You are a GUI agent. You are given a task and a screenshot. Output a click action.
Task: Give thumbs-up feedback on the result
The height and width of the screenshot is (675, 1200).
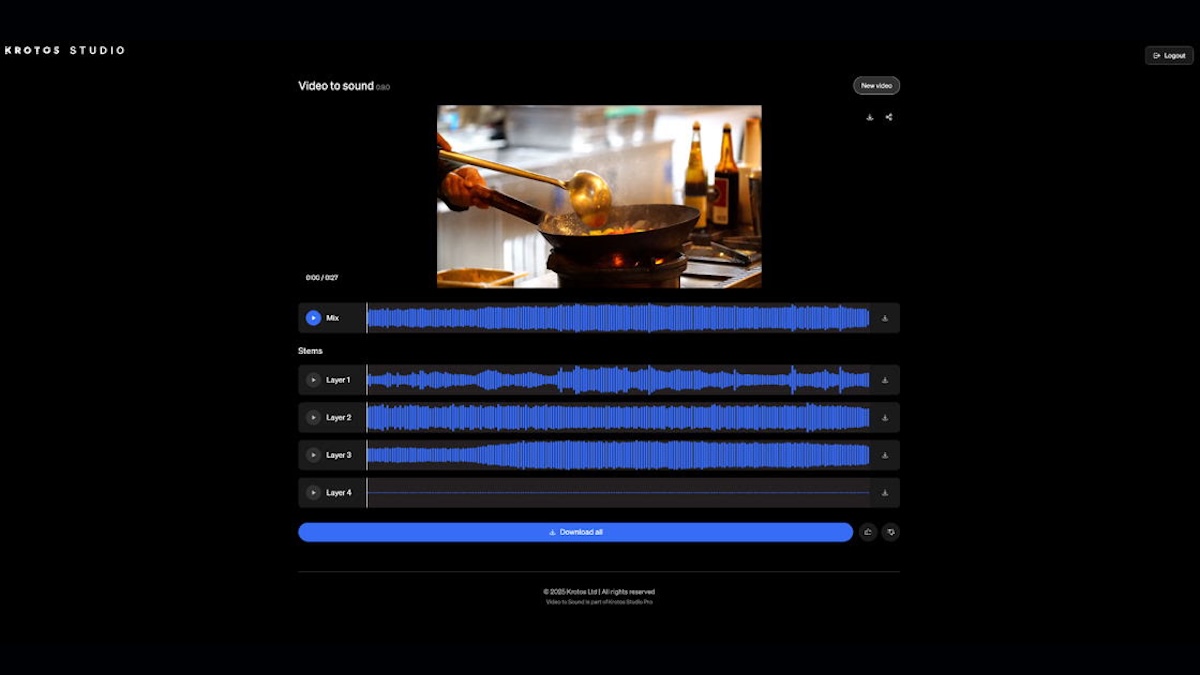point(868,531)
